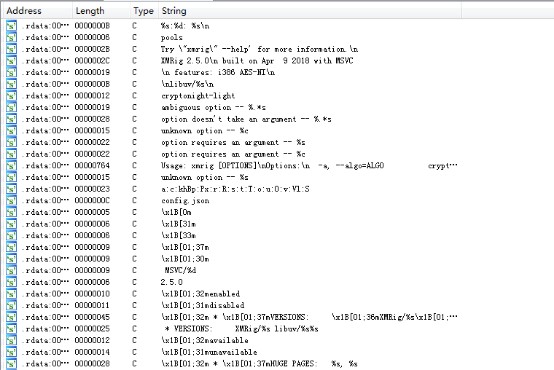Select icon beside 'Try xmrig --help' row
This screenshot has width=554, height=370.
pos(11,49)
